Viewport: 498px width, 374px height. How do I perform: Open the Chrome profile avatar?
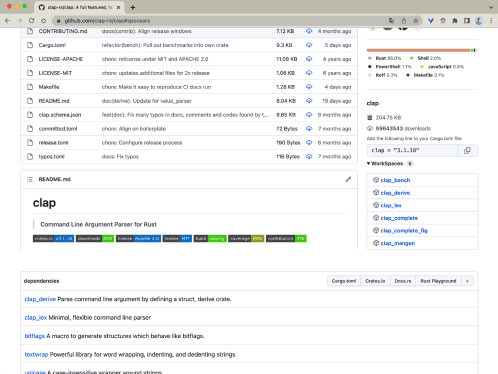[479, 21]
